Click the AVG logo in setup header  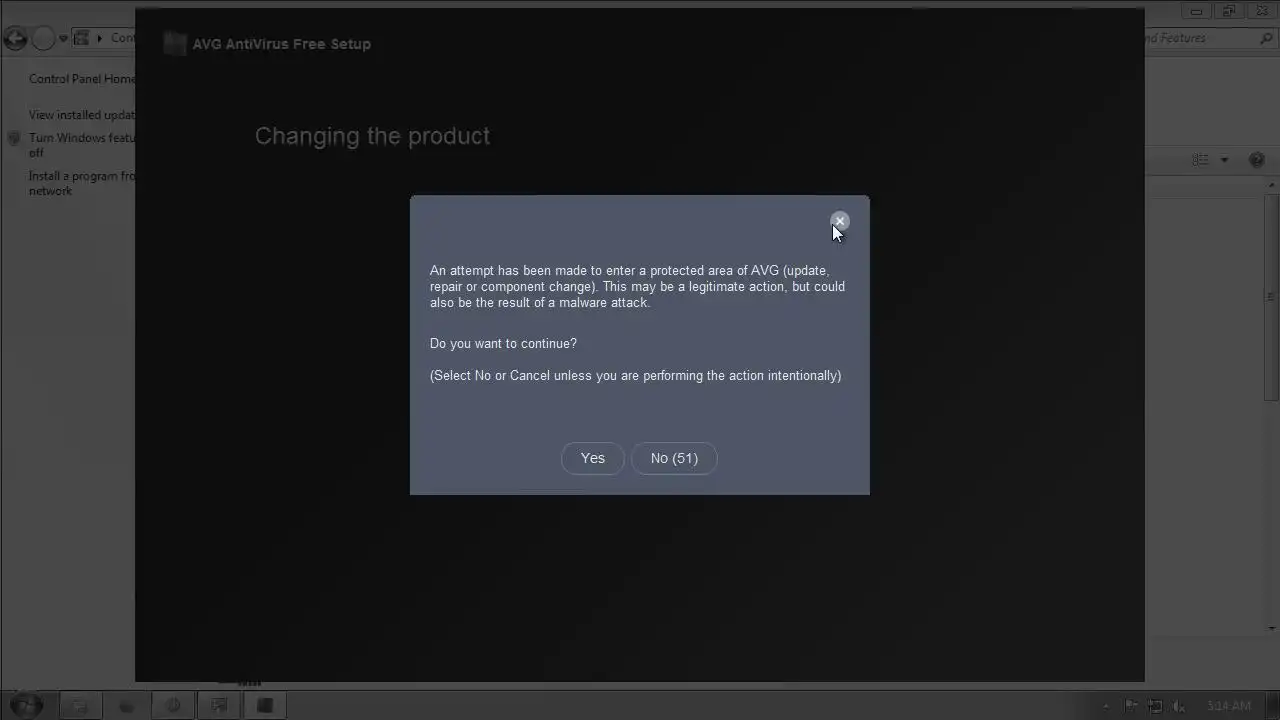(x=175, y=44)
